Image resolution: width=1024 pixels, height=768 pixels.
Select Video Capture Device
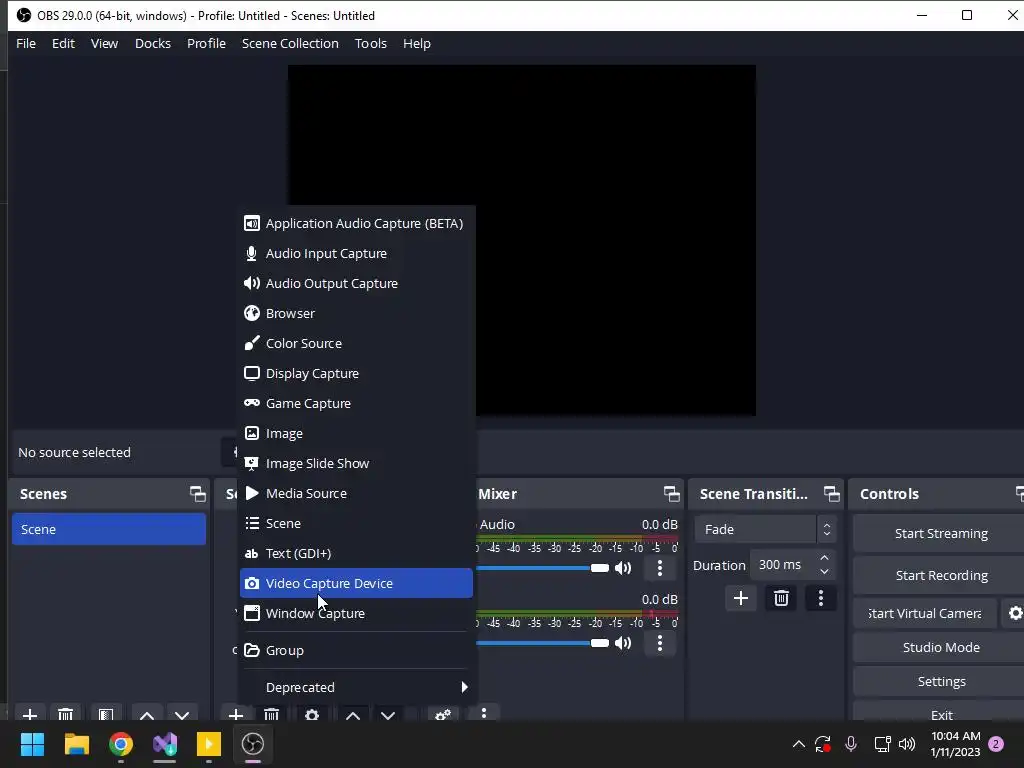(356, 583)
